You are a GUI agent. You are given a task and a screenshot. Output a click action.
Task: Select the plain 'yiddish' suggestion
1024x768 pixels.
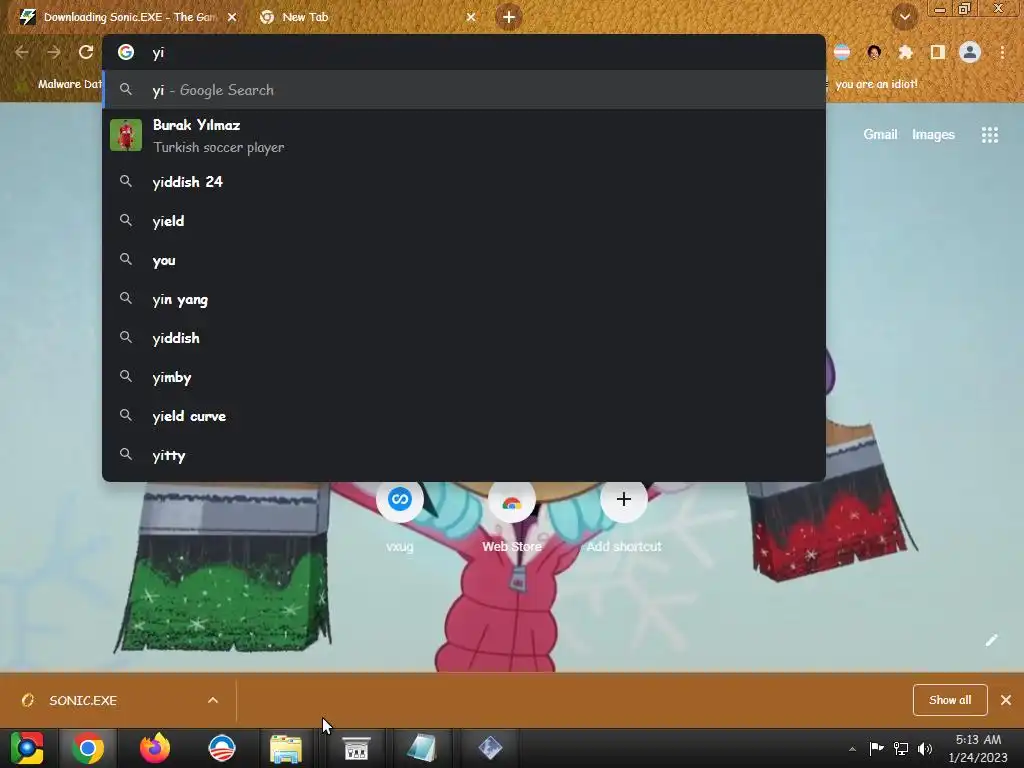pyautogui.click(x=464, y=338)
